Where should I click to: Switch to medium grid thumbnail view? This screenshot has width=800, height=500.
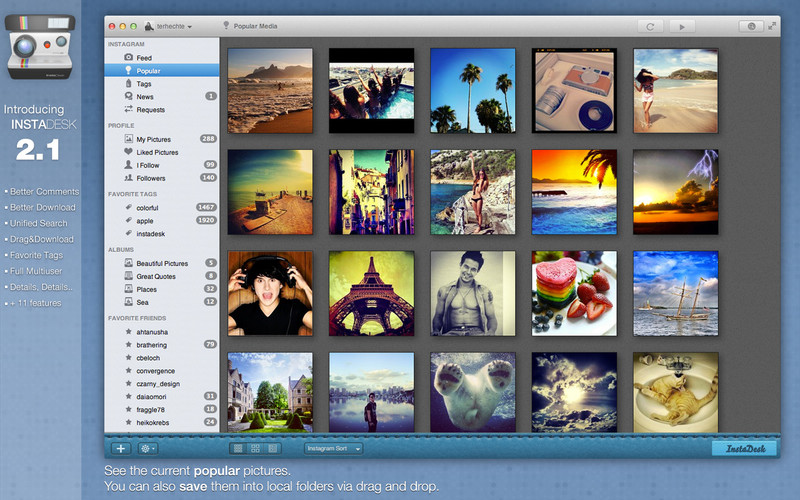(255, 448)
